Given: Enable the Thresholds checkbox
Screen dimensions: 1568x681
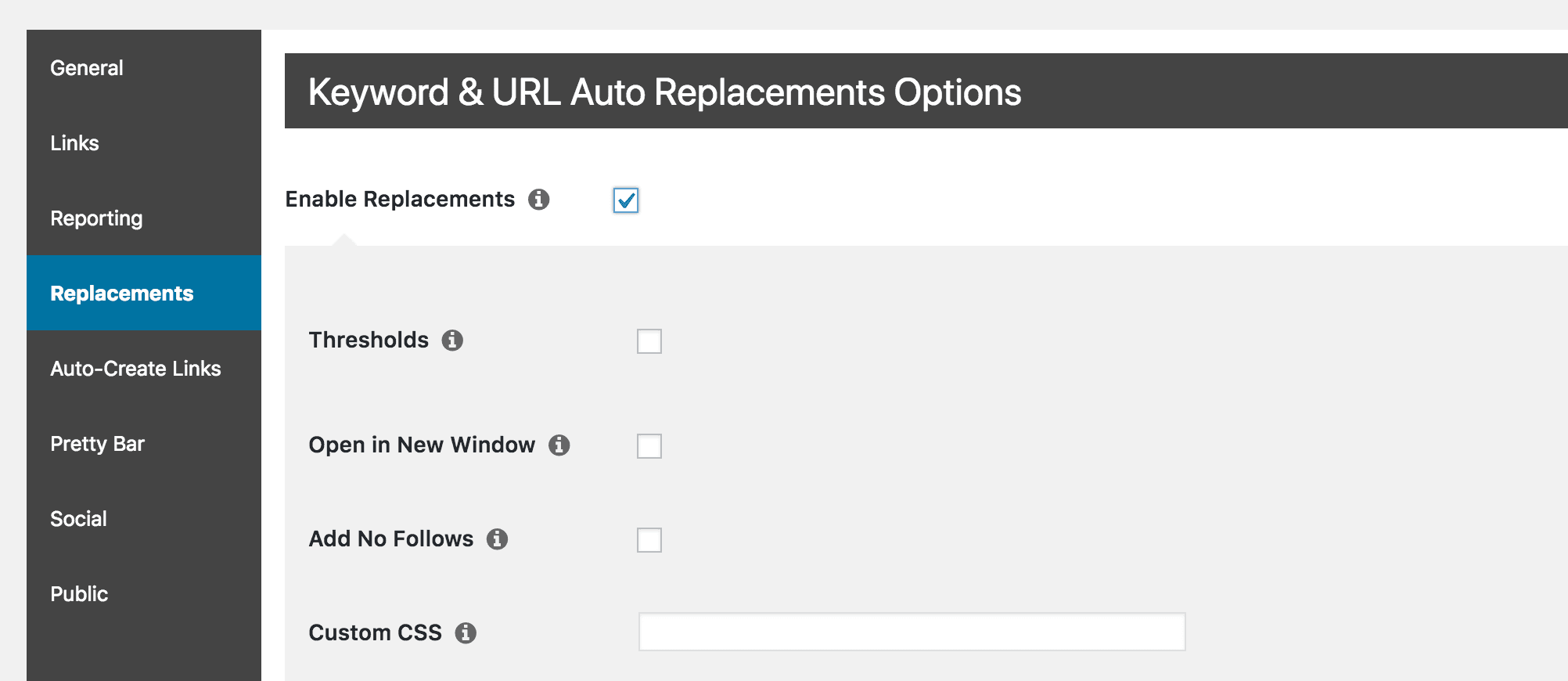Looking at the screenshot, I should click(x=649, y=341).
